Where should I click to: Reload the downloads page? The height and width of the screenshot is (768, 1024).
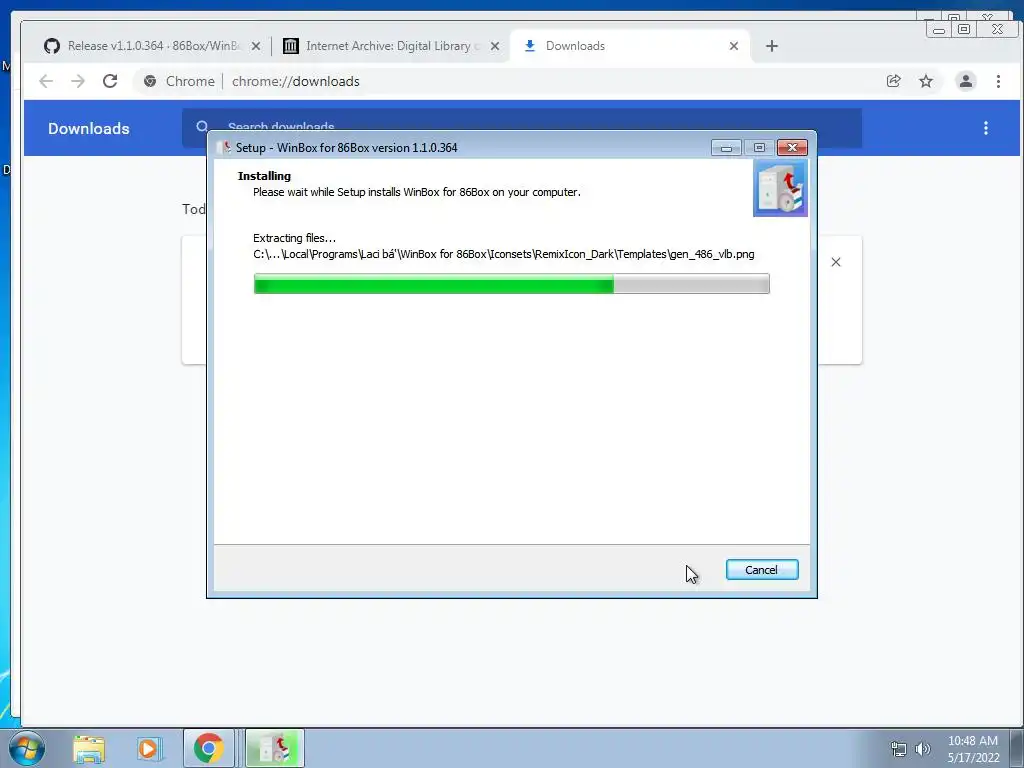[110, 81]
